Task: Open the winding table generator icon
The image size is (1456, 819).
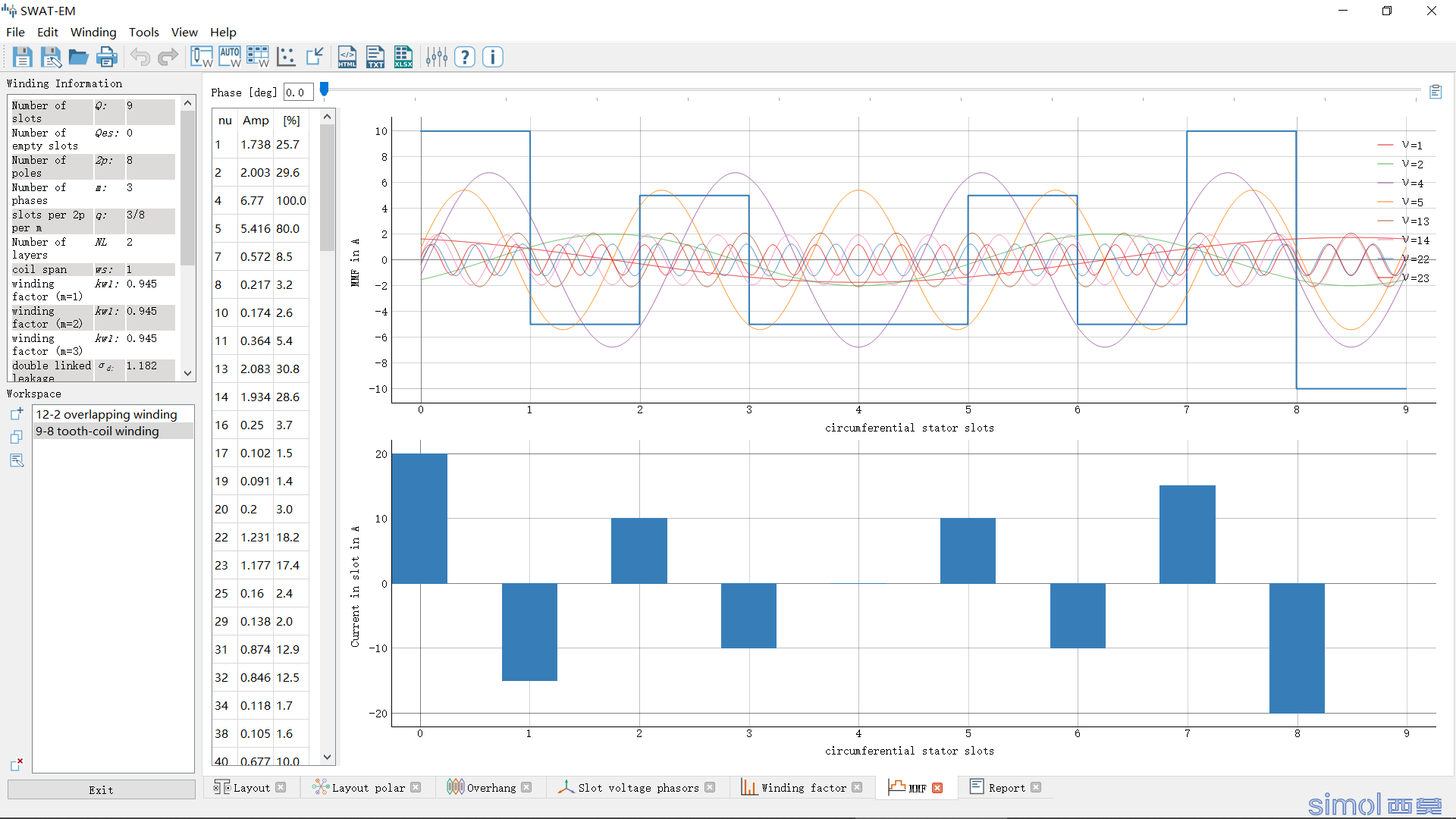Action: [x=258, y=57]
